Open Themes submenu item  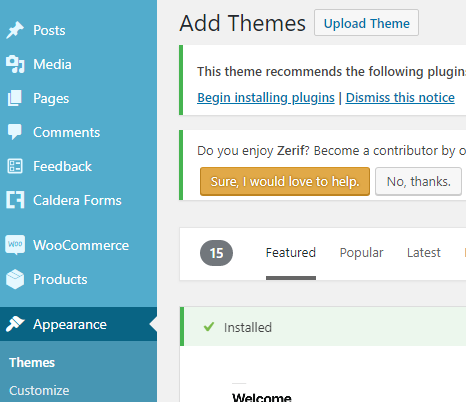[32, 362]
